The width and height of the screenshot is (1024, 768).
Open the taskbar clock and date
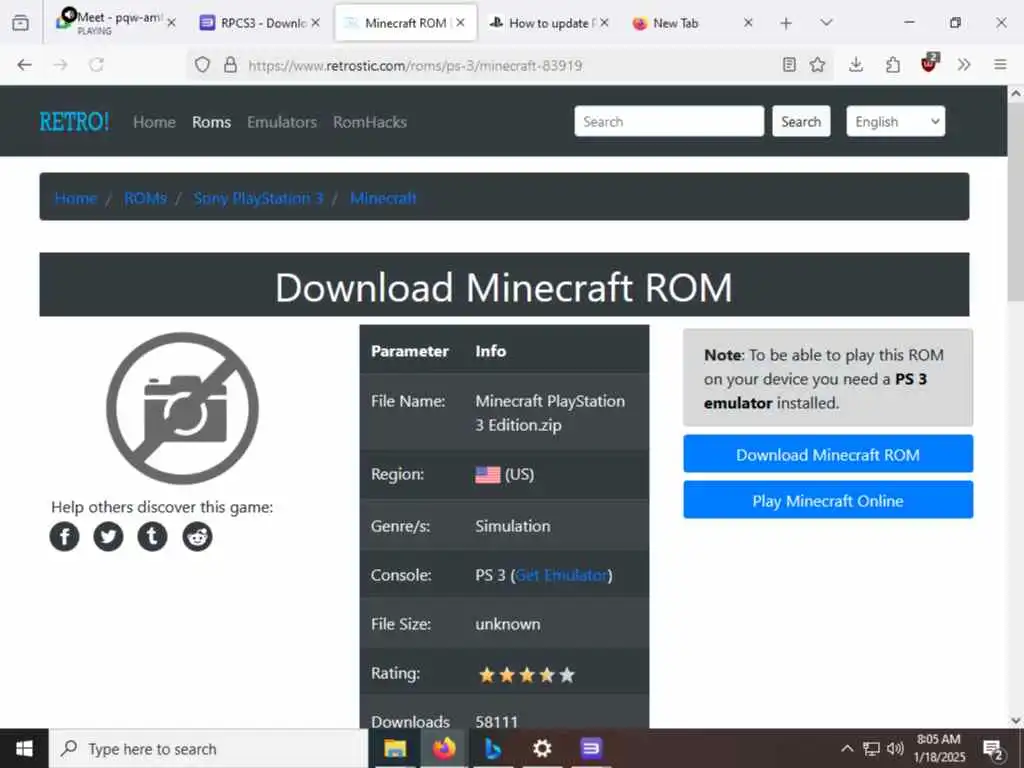pos(939,748)
